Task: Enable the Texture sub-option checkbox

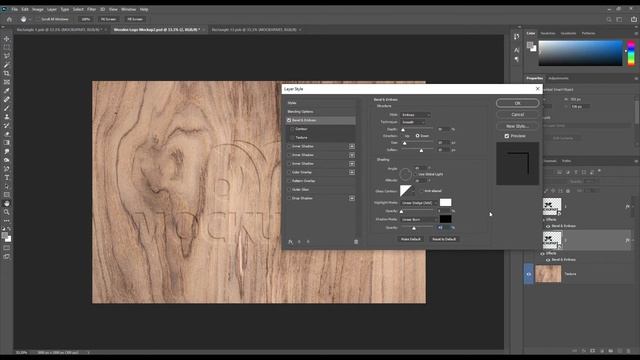Action: click(292, 138)
